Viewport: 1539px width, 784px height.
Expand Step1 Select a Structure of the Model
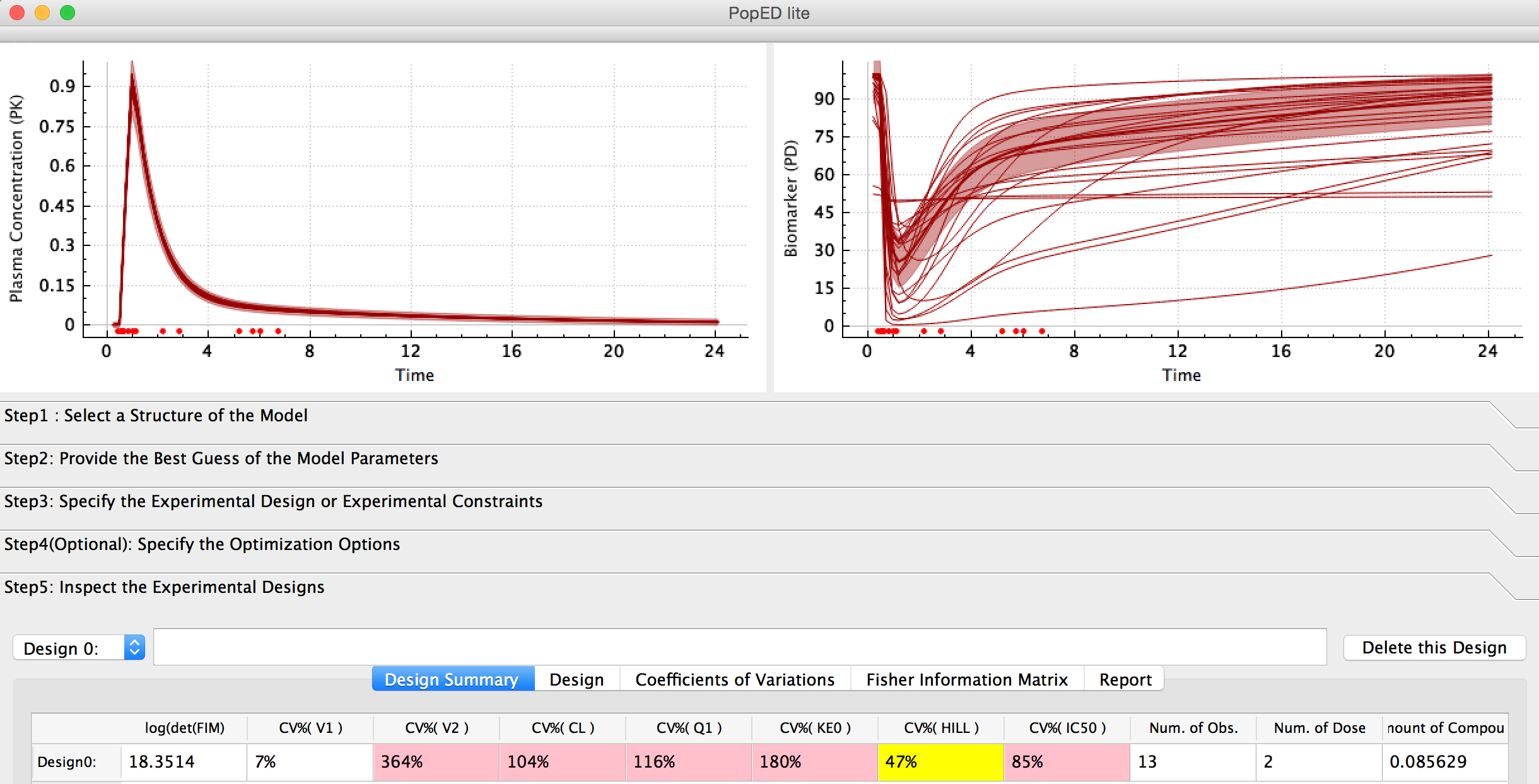(156, 416)
